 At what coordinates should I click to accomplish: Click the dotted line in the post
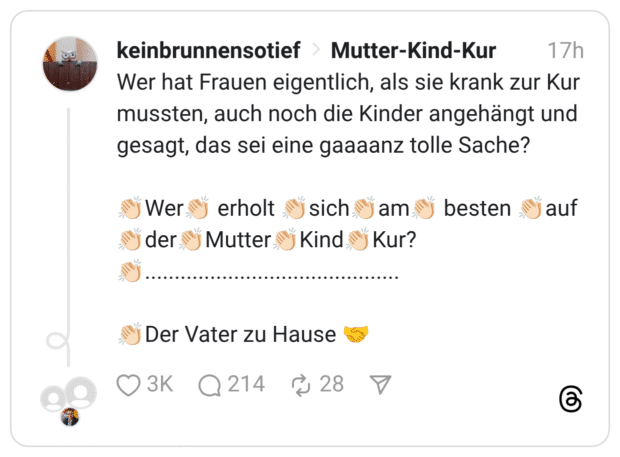(272, 272)
